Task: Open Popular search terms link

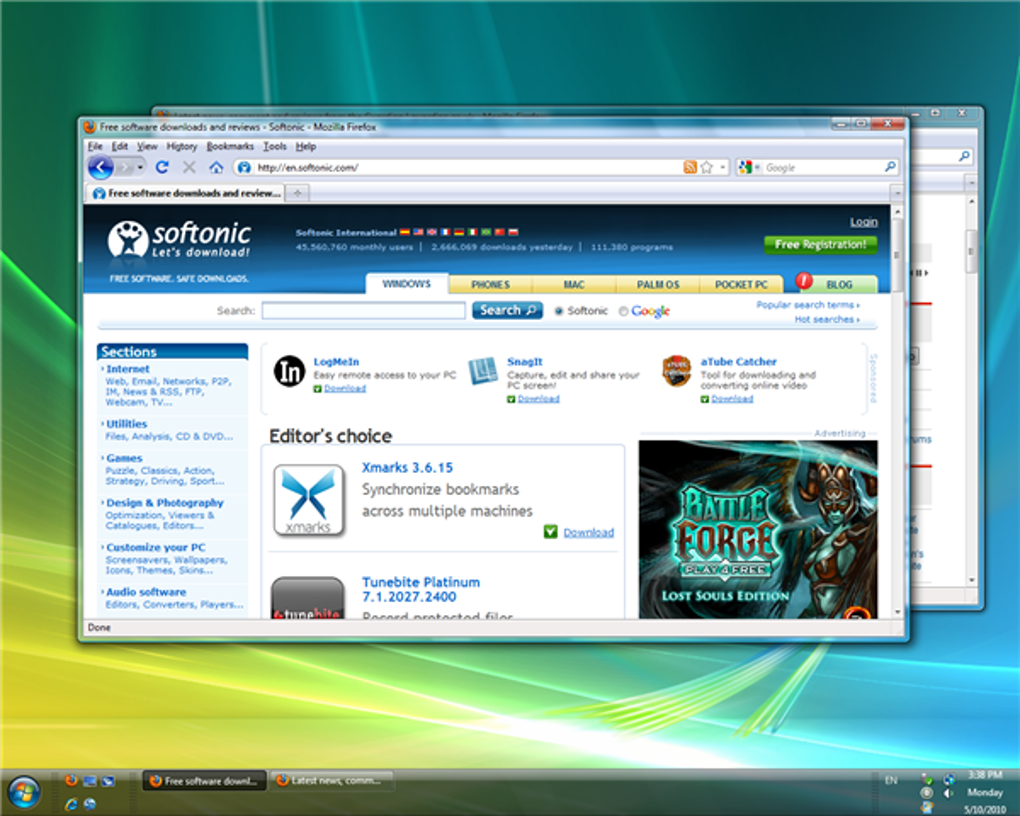Action: click(807, 305)
